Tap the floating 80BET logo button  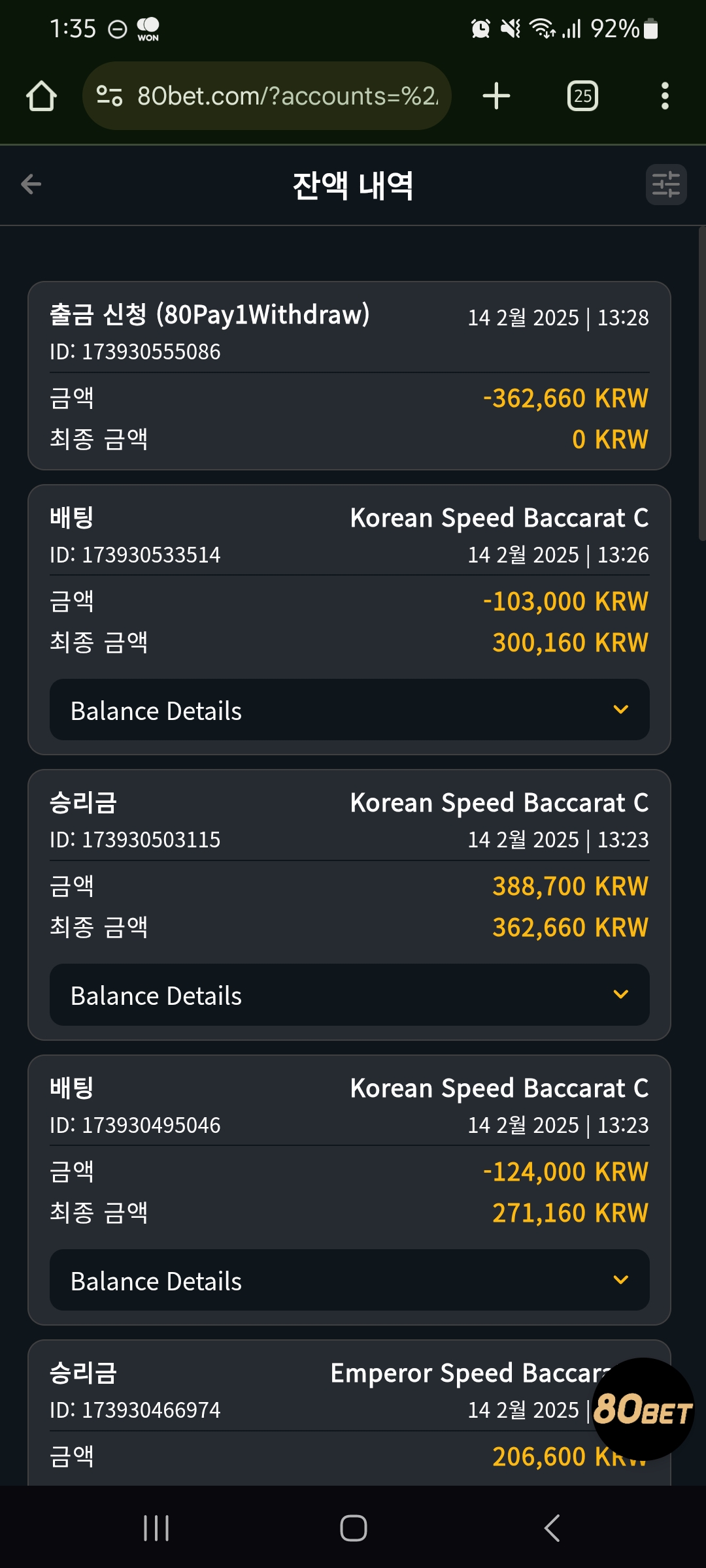[643, 1409]
